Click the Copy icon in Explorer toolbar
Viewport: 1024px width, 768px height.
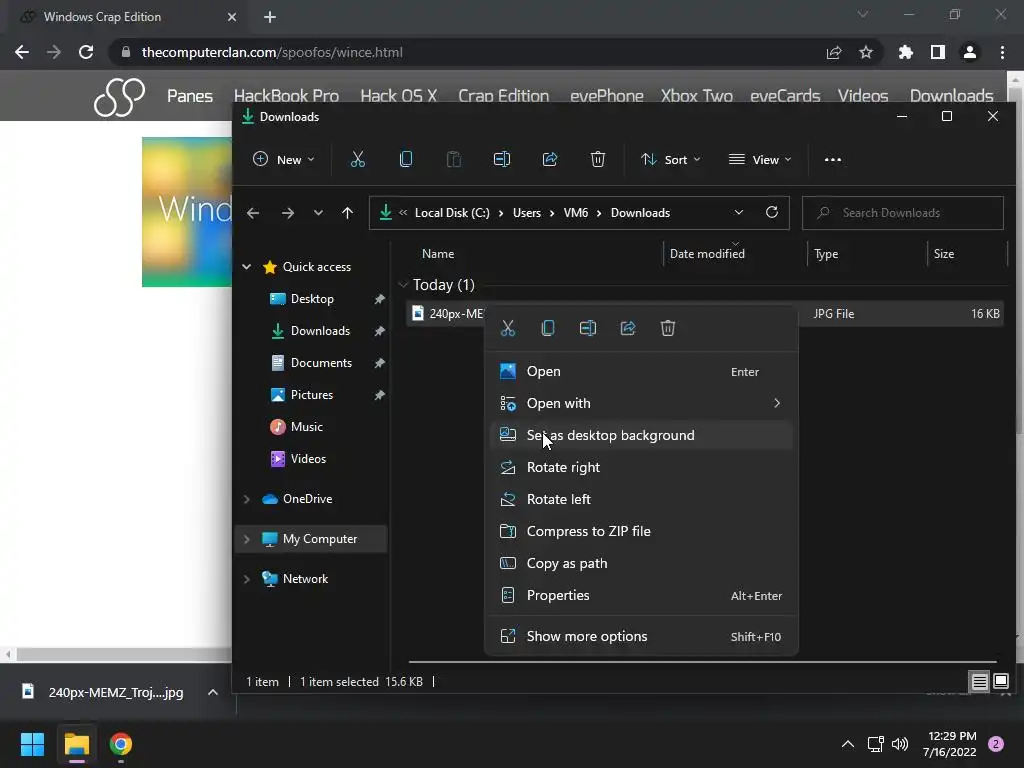(406, 159)
